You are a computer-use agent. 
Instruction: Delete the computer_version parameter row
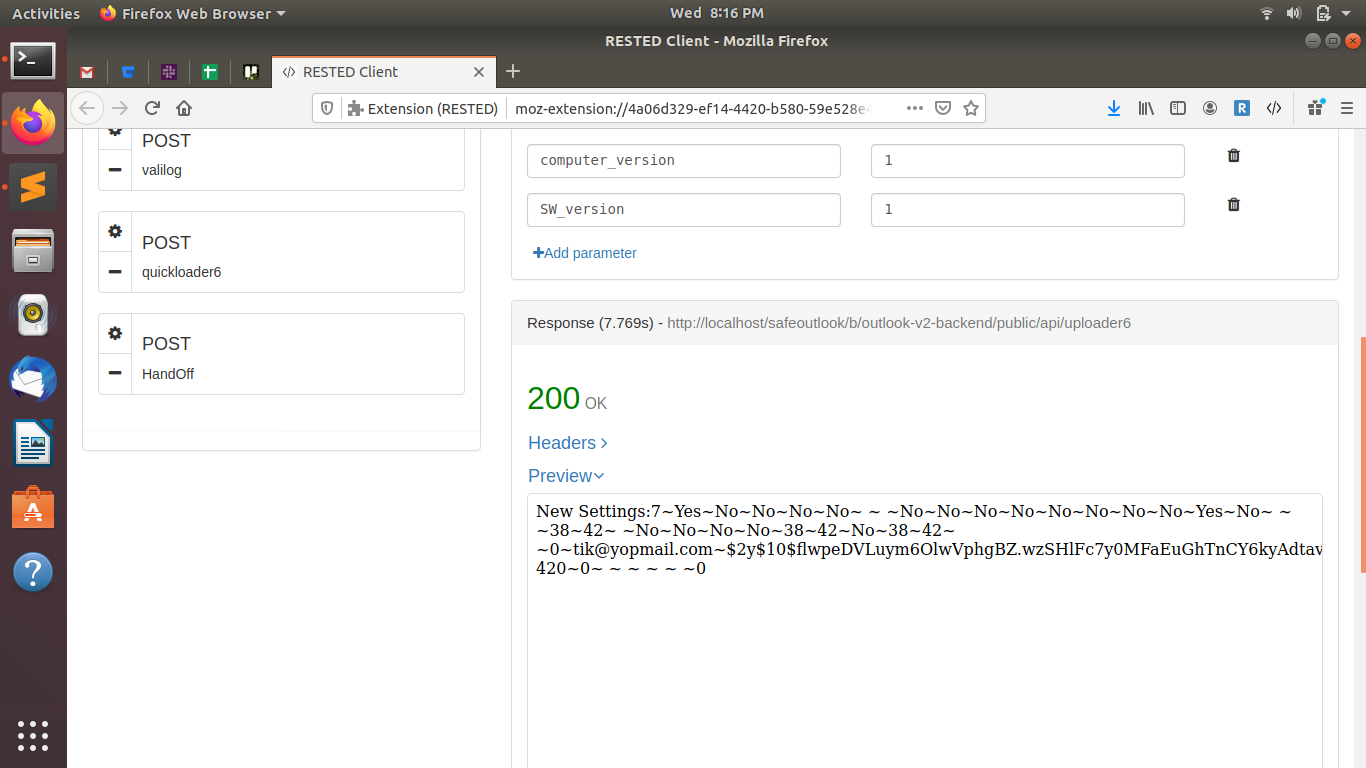(x=1233, y=156)
